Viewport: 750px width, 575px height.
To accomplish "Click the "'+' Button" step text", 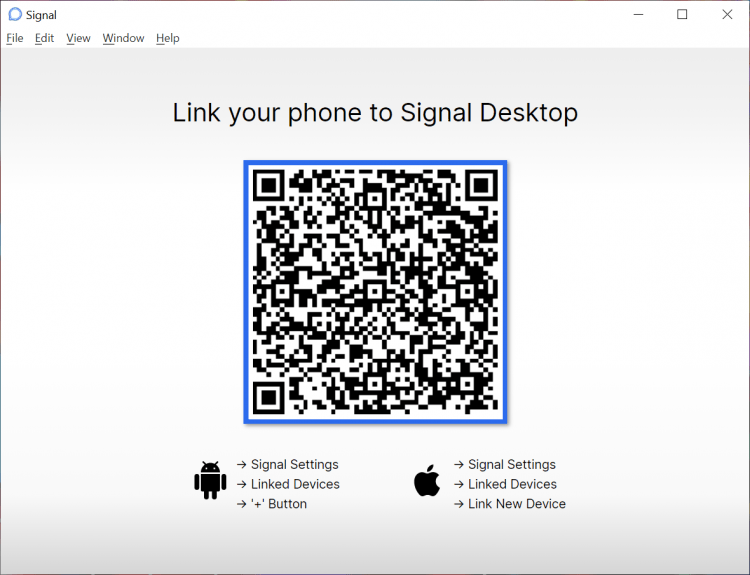I will coord(279,504).
